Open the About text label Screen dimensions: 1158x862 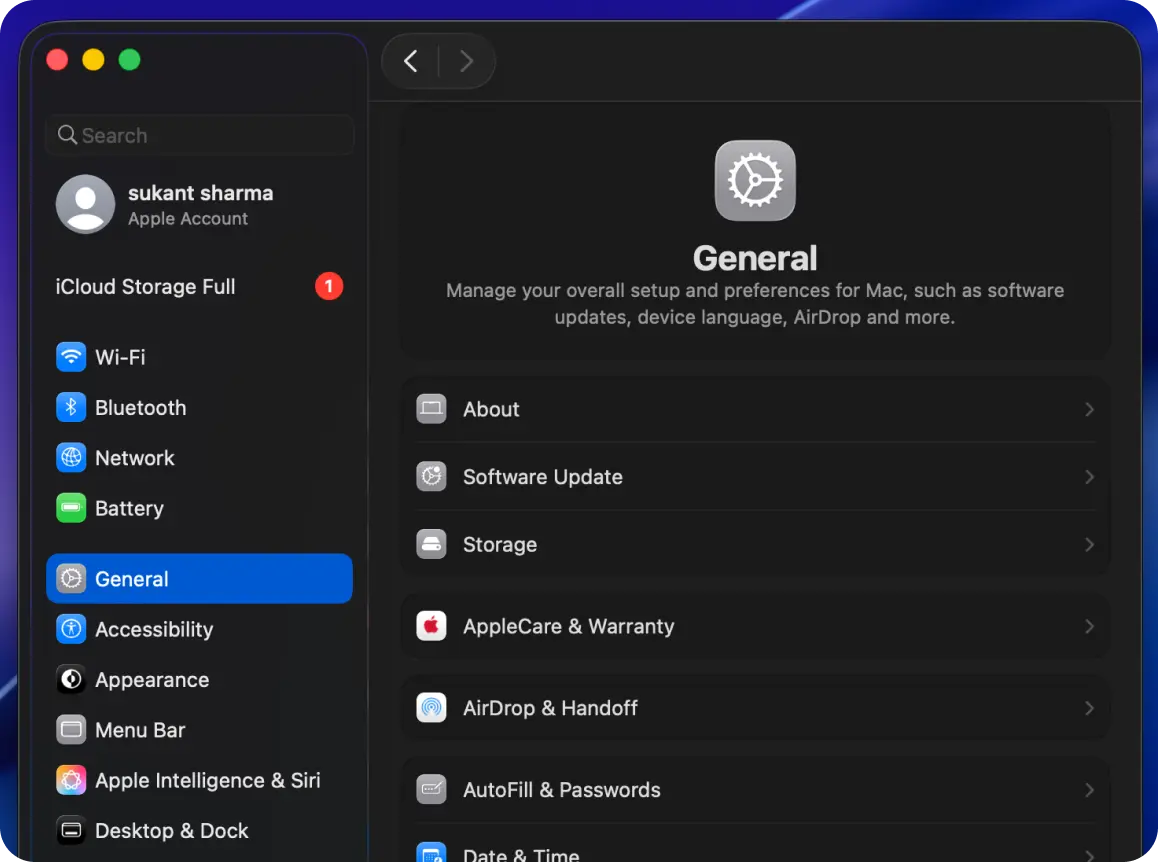point(491,409)
